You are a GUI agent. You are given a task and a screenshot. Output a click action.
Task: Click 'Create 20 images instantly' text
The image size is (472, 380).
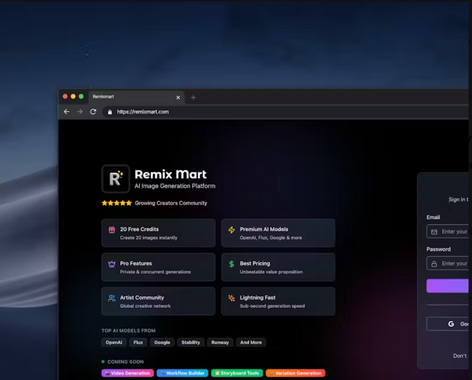[149, 238]
